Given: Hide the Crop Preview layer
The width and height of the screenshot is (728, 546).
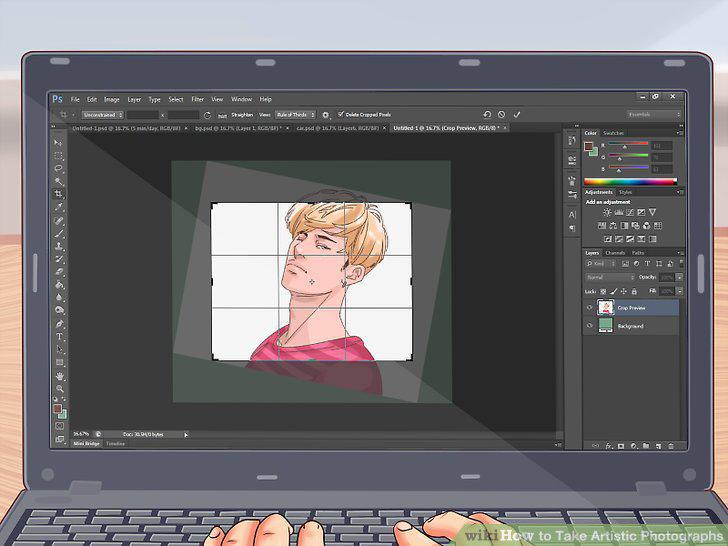Looking at the screenshot, I should pos(589,307).
